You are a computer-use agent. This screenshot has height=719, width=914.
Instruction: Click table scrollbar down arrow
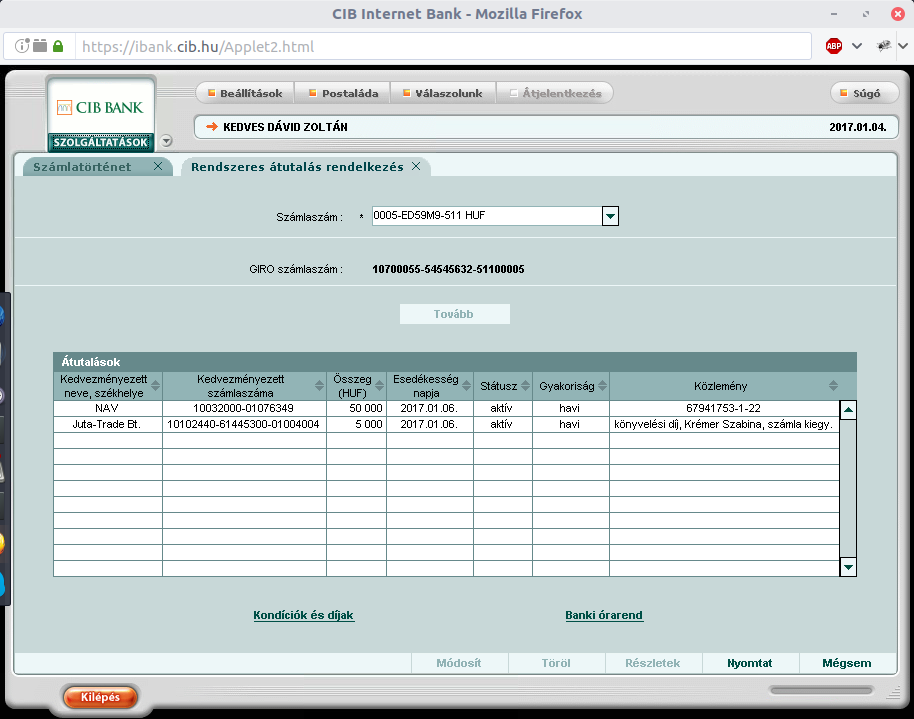point(848,567)
